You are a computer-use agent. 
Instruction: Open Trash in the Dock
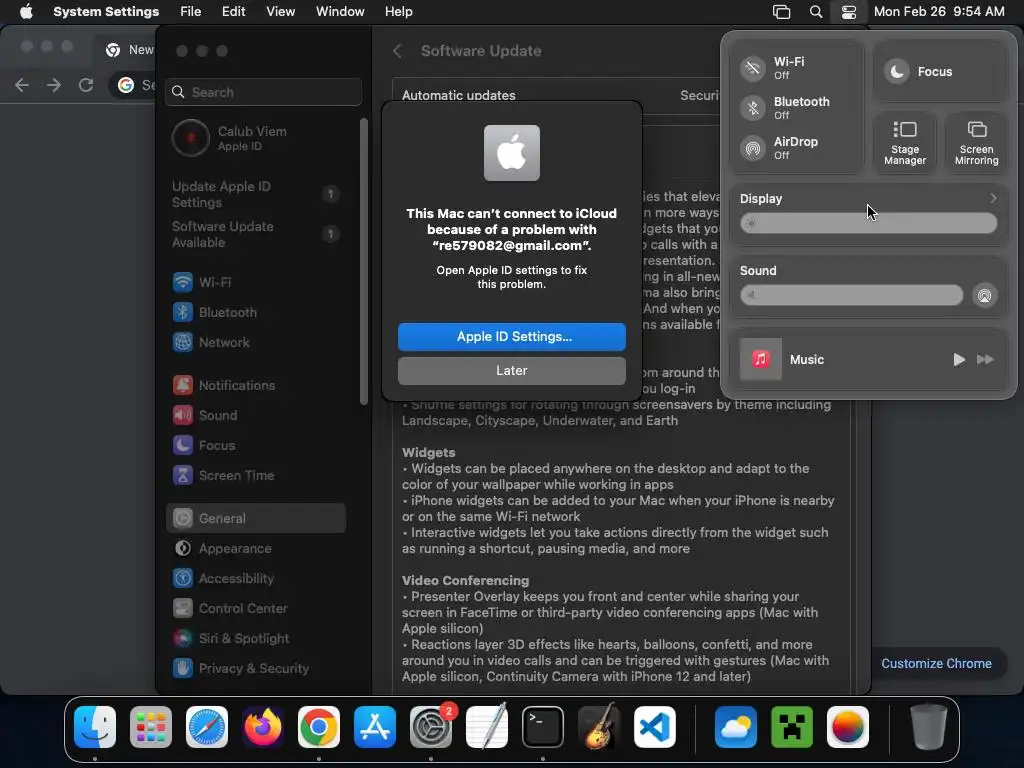pyautogui.click(x=929, y=727)
